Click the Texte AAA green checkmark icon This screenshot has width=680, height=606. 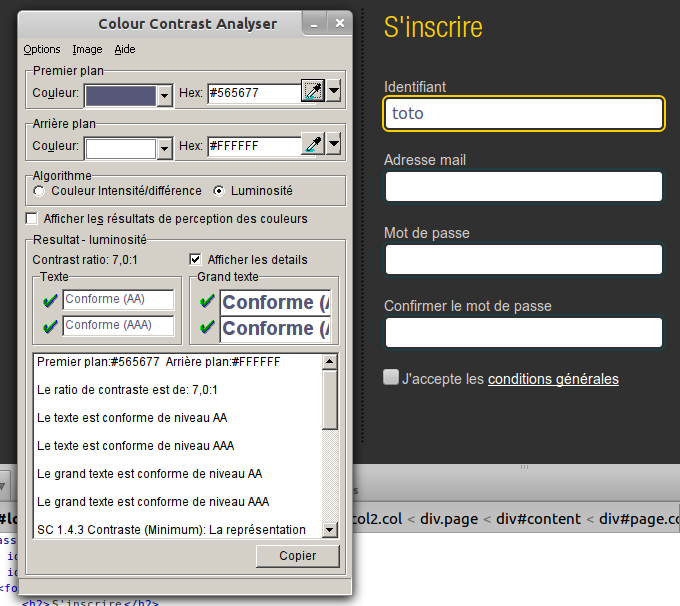point(50,326)
